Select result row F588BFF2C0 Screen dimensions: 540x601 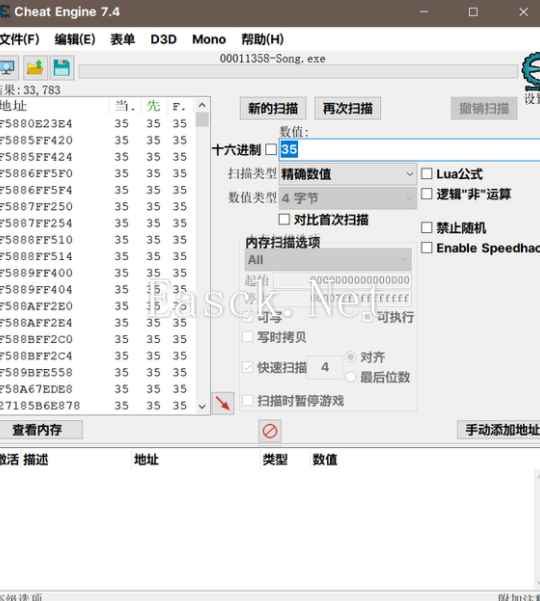98,339
